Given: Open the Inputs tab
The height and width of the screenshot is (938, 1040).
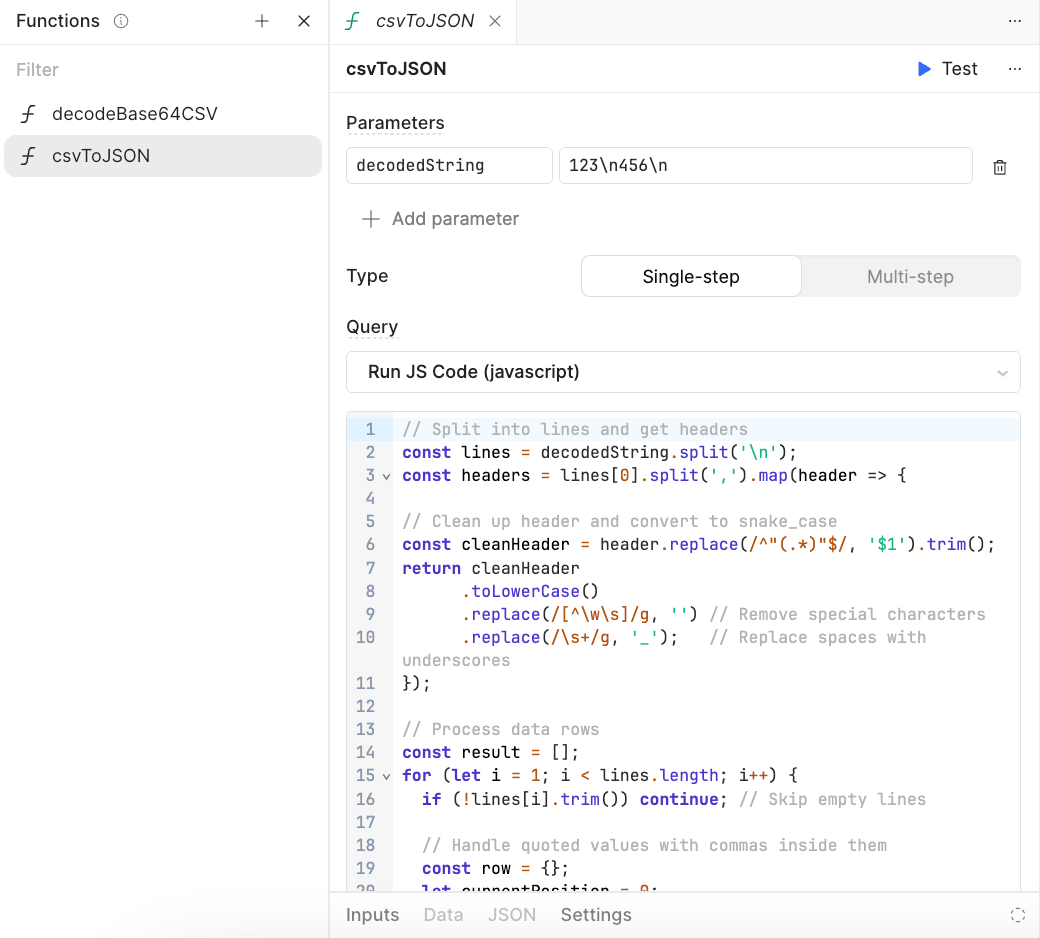Looking at the screenshot, I should 372,915.
